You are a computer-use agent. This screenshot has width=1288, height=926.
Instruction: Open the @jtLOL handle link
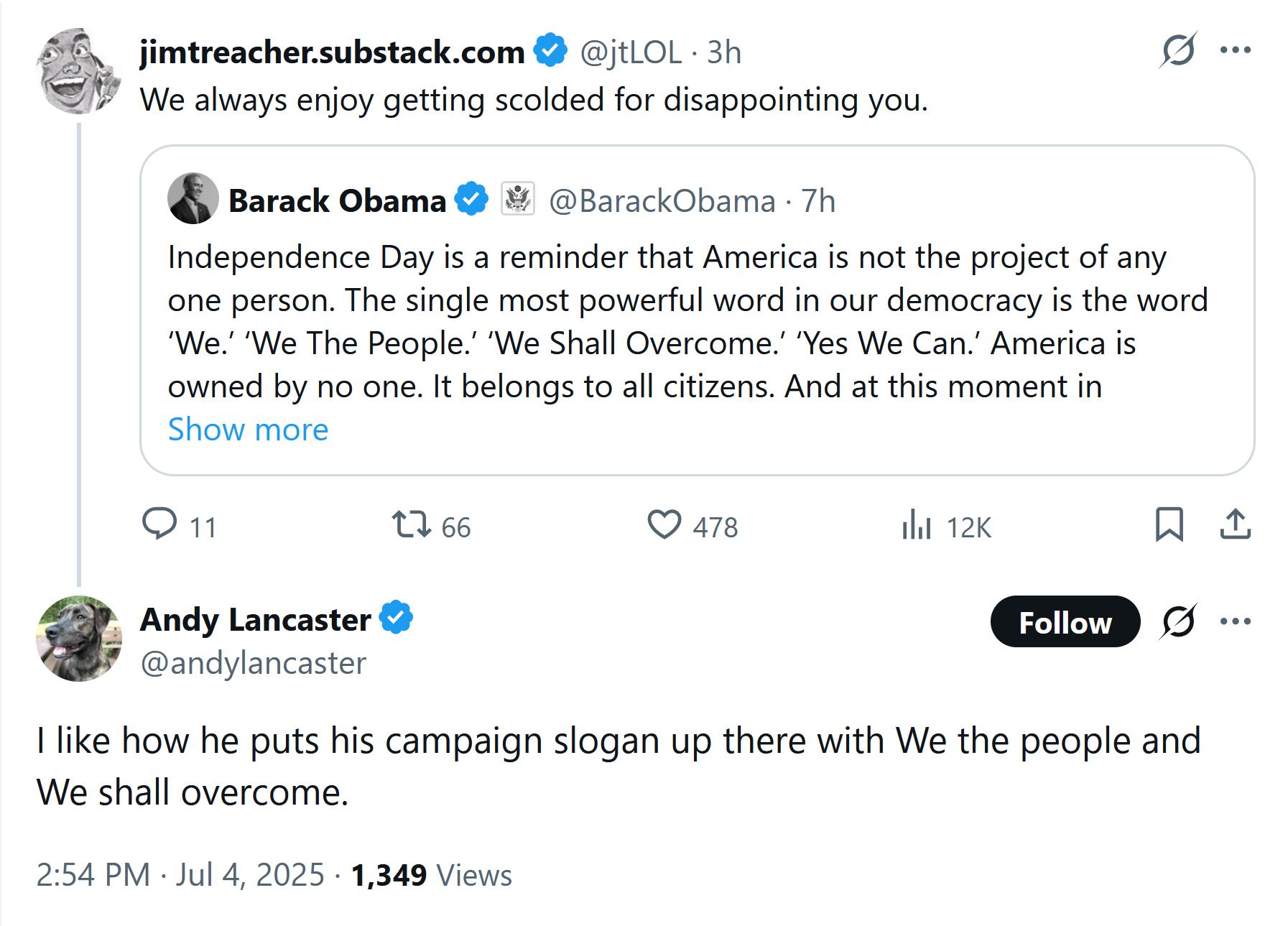[631, 52]
